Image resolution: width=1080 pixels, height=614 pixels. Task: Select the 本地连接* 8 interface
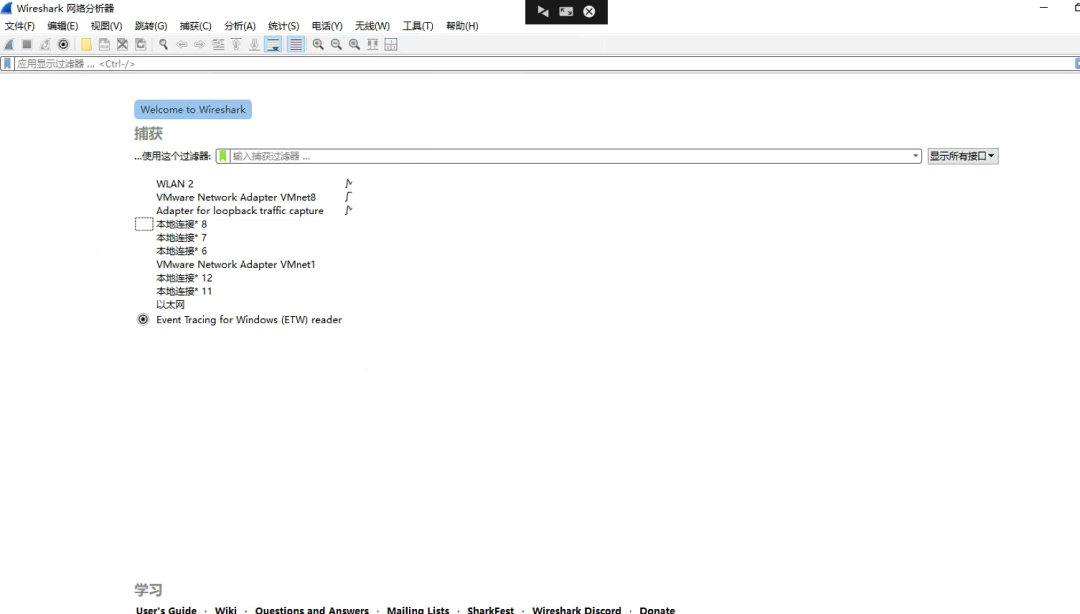coord(181,224)
